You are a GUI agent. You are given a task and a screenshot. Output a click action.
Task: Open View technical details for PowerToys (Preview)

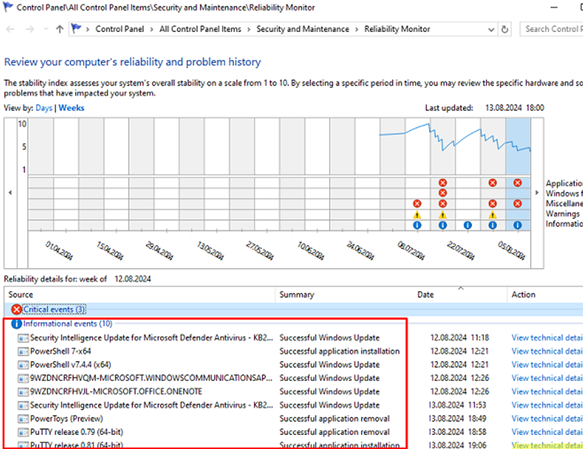[x=547, y=419]
